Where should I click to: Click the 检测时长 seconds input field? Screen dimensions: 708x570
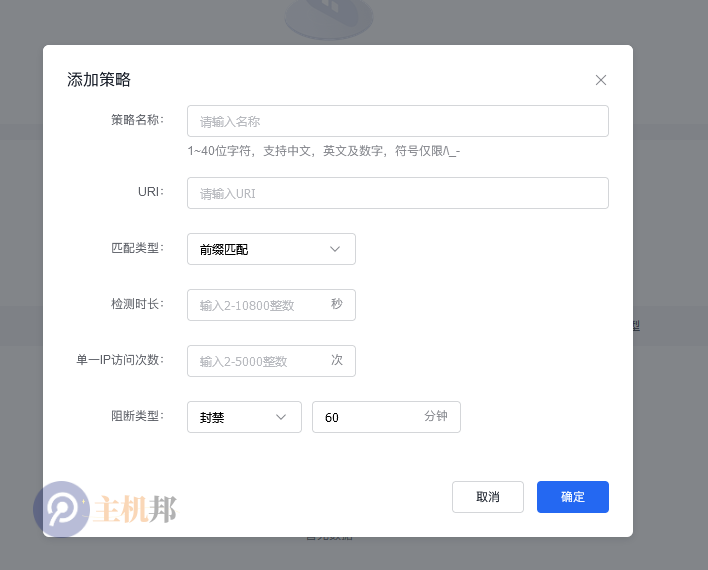pos(271,305)
